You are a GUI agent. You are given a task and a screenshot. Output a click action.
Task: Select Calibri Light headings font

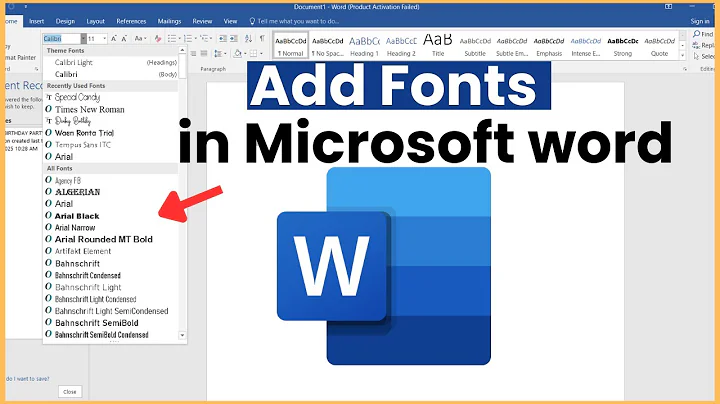pos(111,62)
